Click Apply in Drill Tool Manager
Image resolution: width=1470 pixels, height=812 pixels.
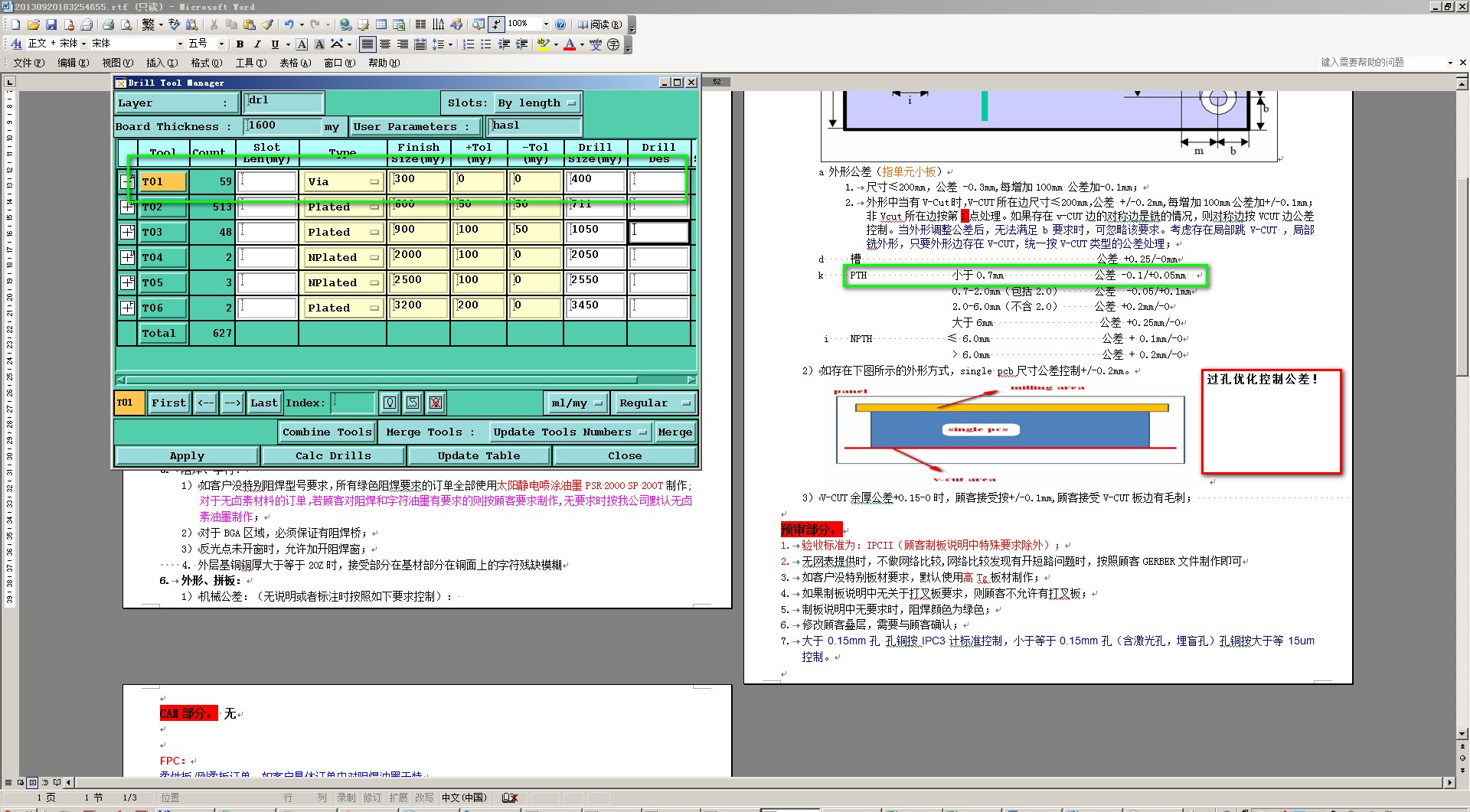pyautogui.click(x=187, y=455)
